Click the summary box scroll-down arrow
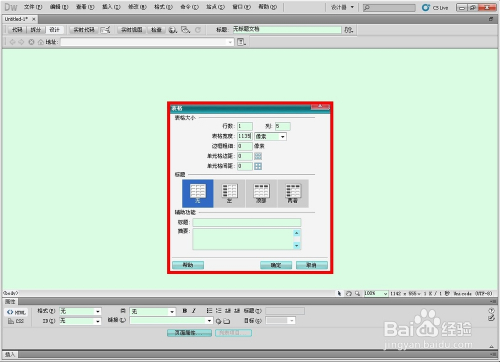500x362 pixels. (x=297, y=246)
